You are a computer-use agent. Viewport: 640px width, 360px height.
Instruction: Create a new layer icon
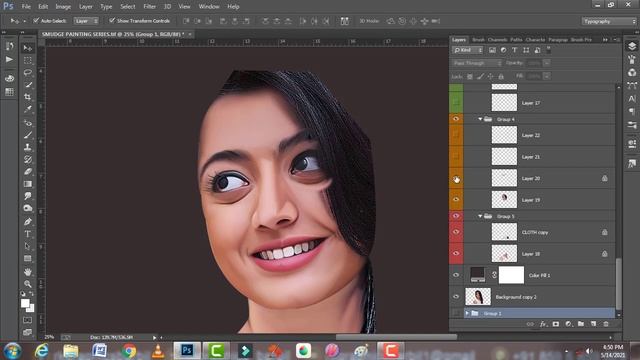[593, 324]
